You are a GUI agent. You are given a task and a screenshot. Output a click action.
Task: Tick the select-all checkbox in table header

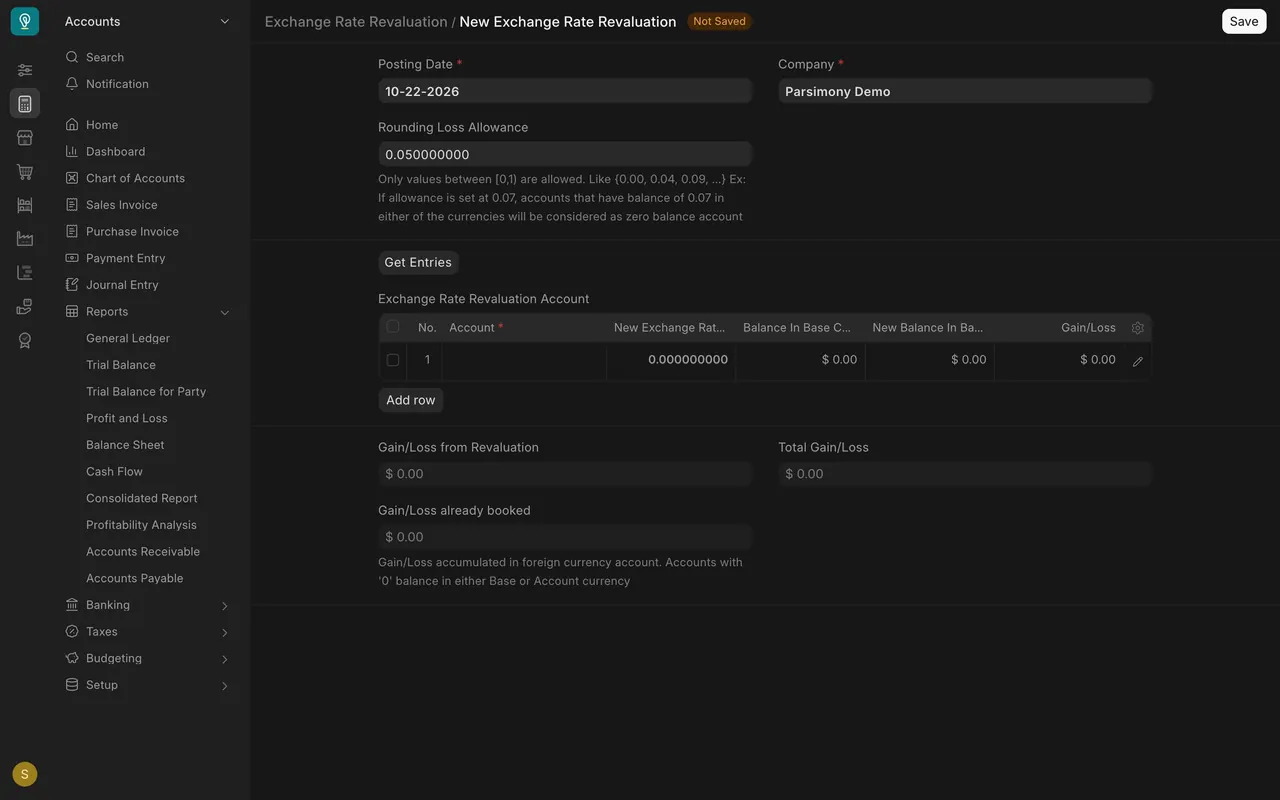[393, 327]
